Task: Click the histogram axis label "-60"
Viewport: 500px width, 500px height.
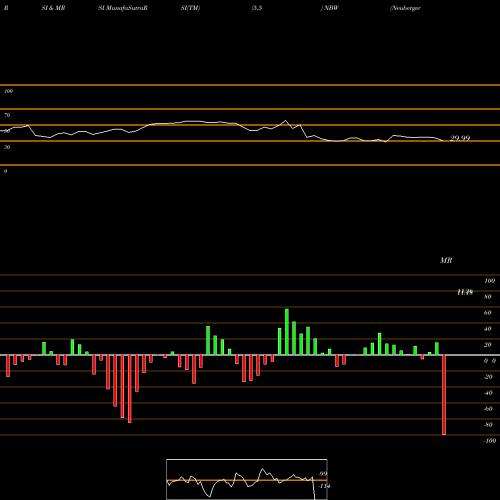Action: tap(488, 409)
